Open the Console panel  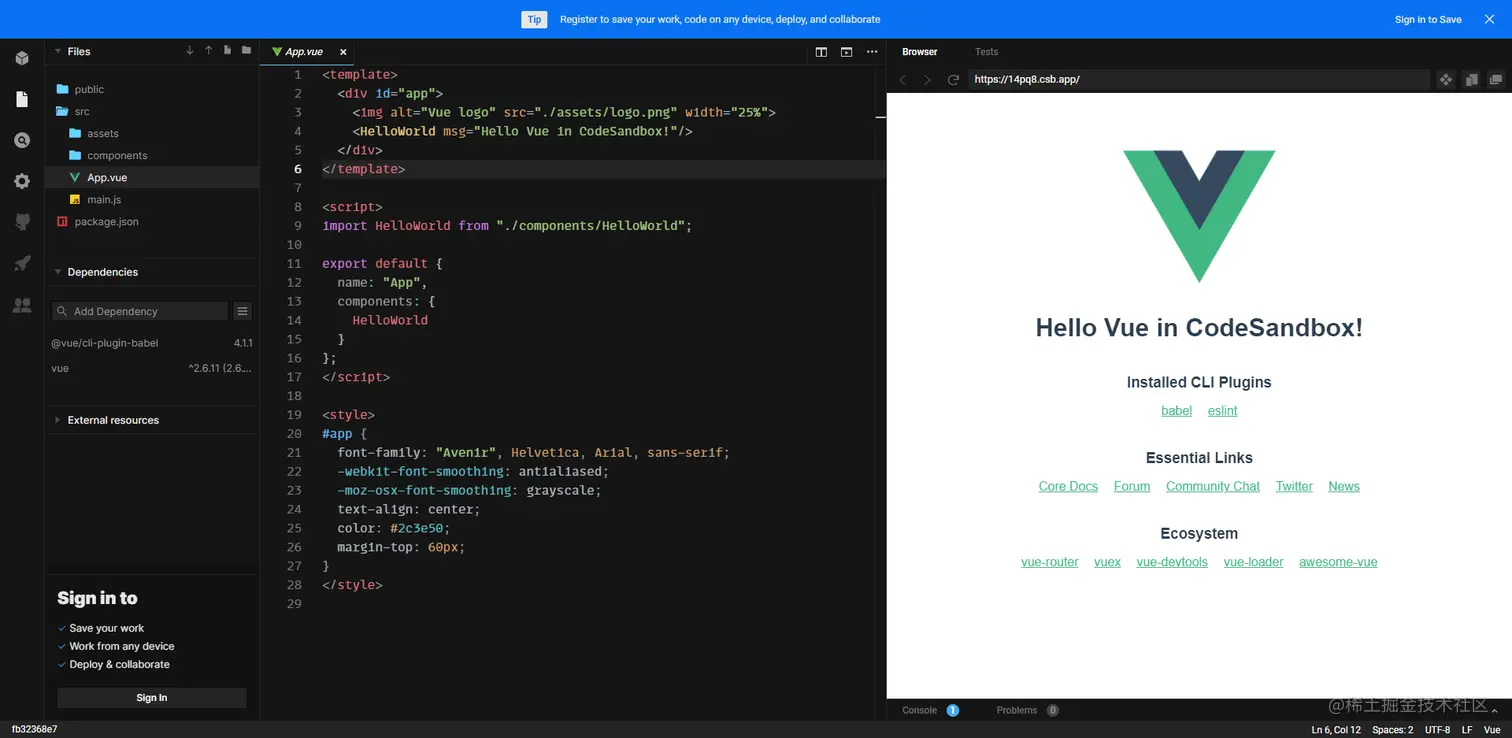pos(930,710)
